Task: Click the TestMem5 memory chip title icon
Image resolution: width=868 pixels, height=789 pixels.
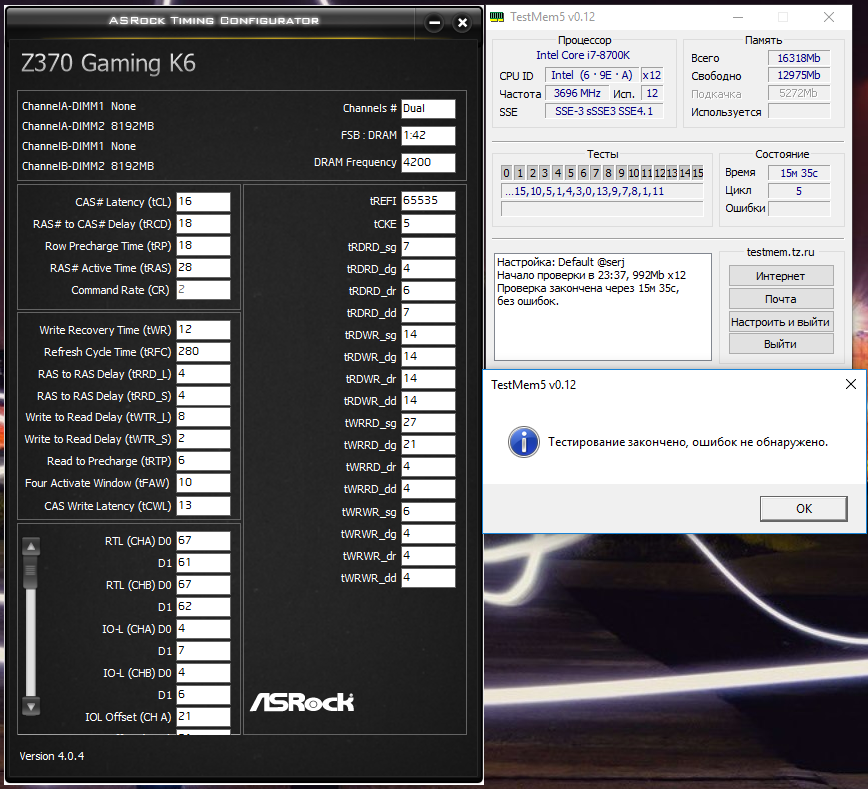Action: [x=497, y=17]
